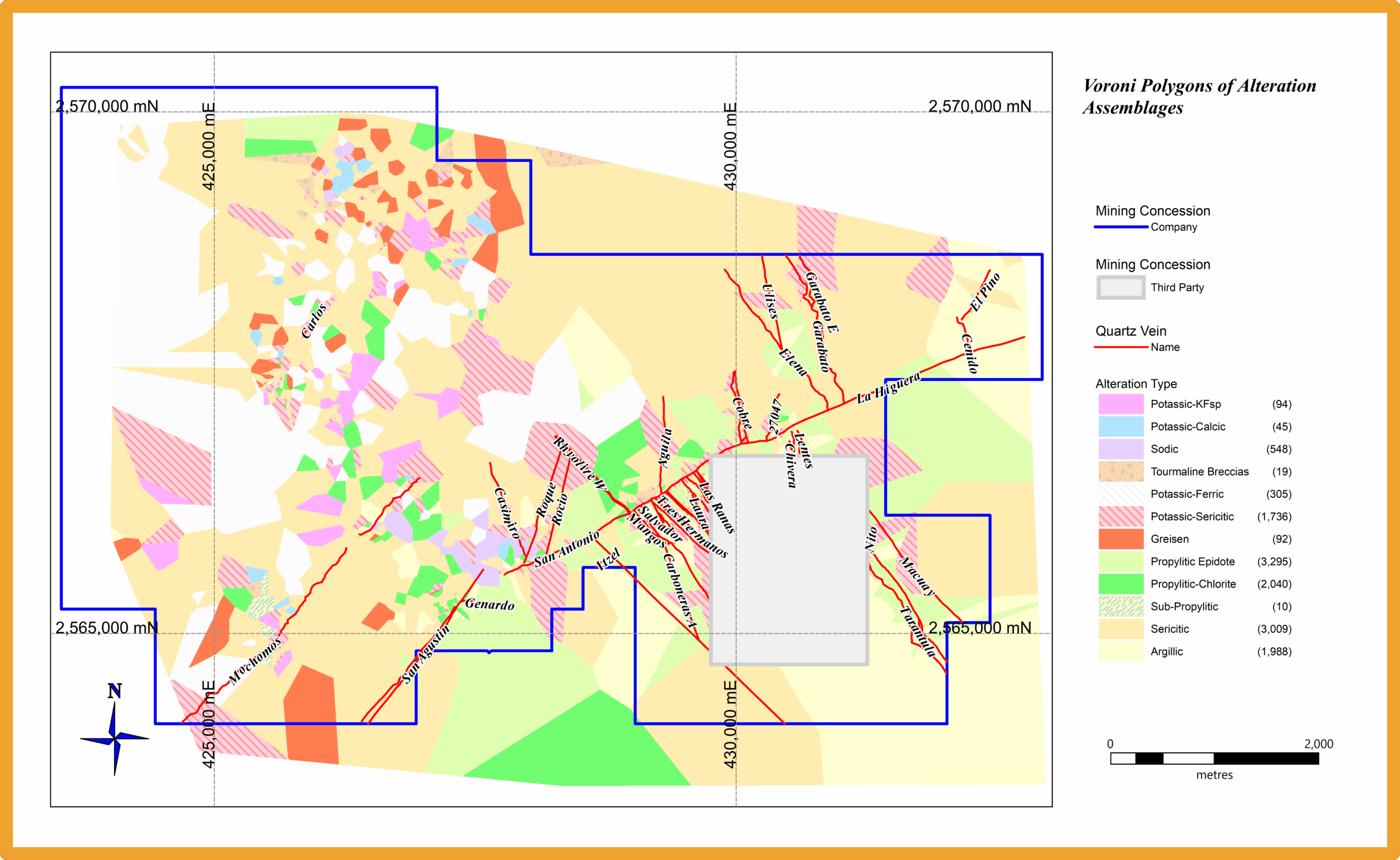Click the San Antonio vein label
This screenshot has width=1400, height=860.
567,549
